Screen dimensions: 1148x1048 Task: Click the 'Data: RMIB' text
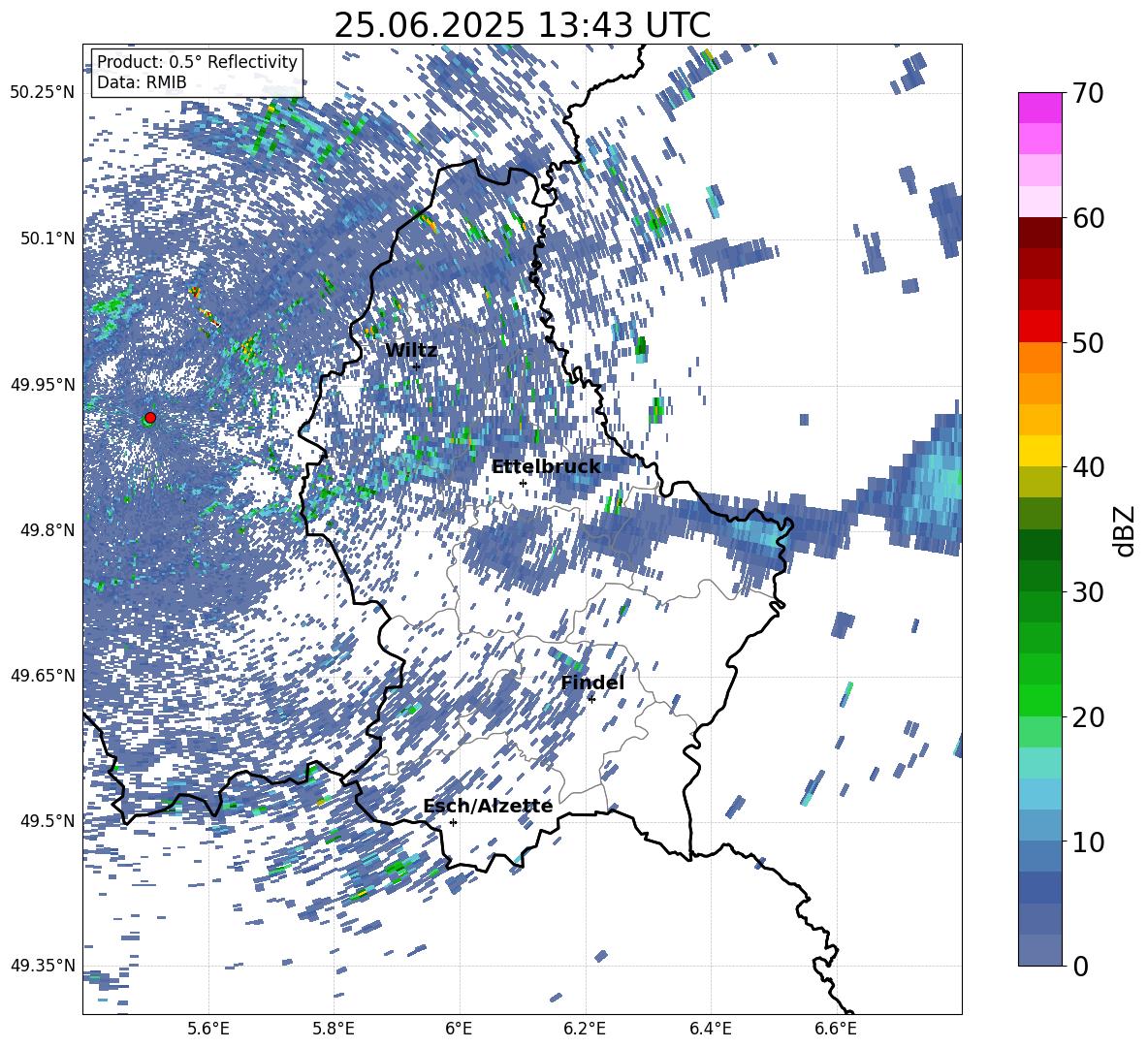coord(142,82)
